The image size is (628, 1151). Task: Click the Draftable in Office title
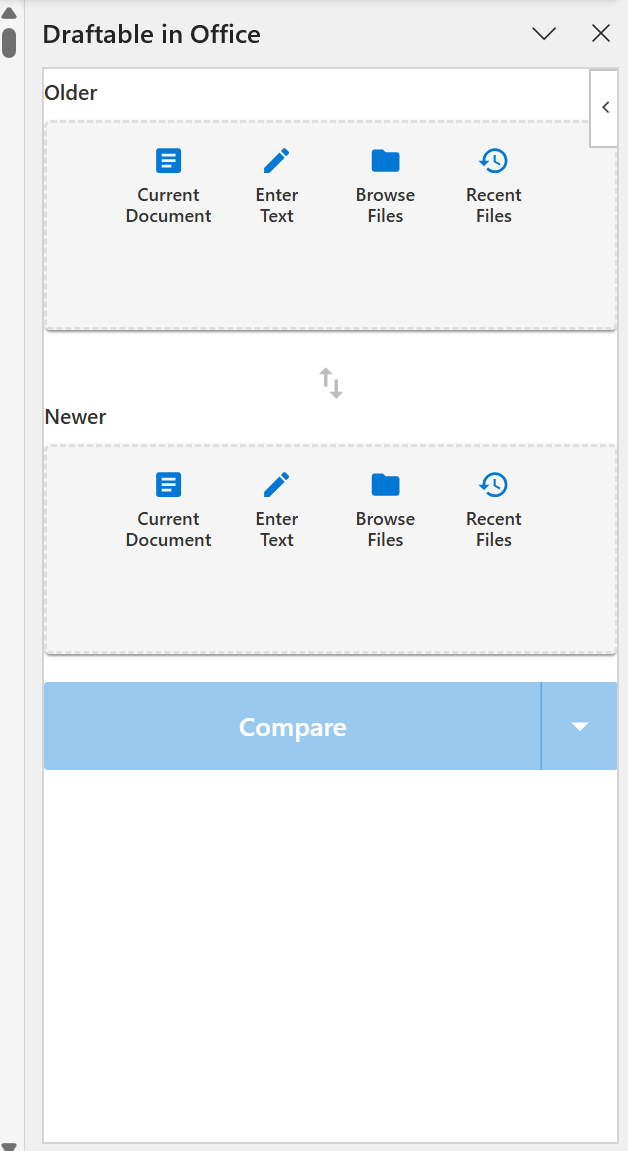click(x=151, y=33)
